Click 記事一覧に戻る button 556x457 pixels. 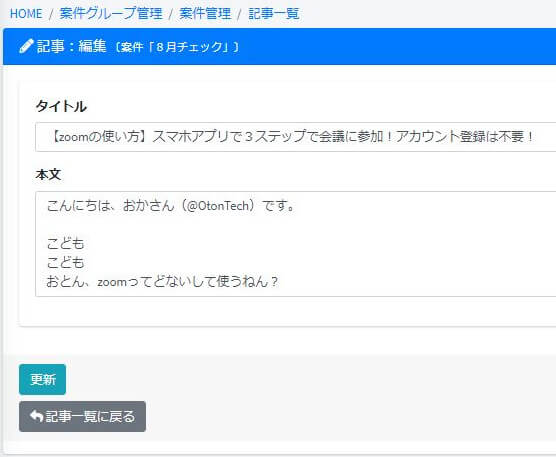point(82,417)
